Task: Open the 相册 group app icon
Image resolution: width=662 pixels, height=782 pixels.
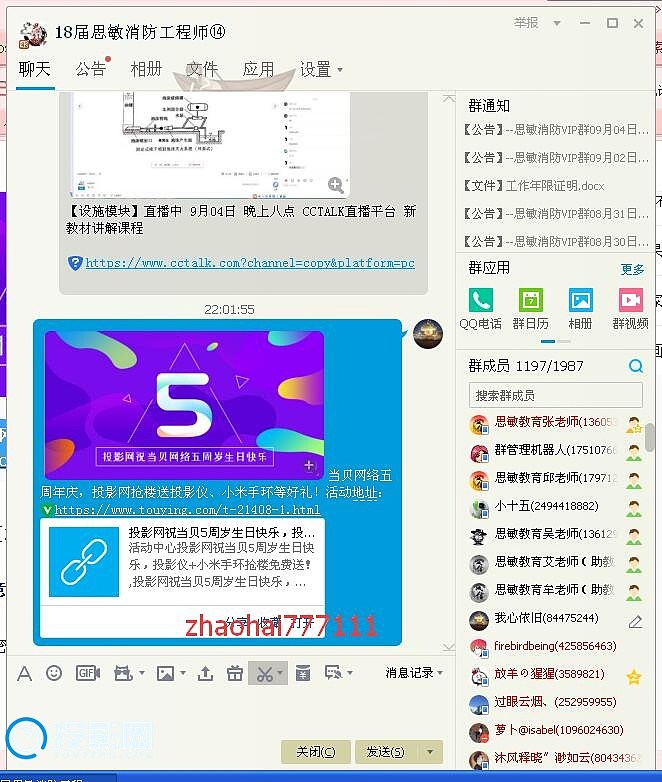Action: click(x=580, y=309)
